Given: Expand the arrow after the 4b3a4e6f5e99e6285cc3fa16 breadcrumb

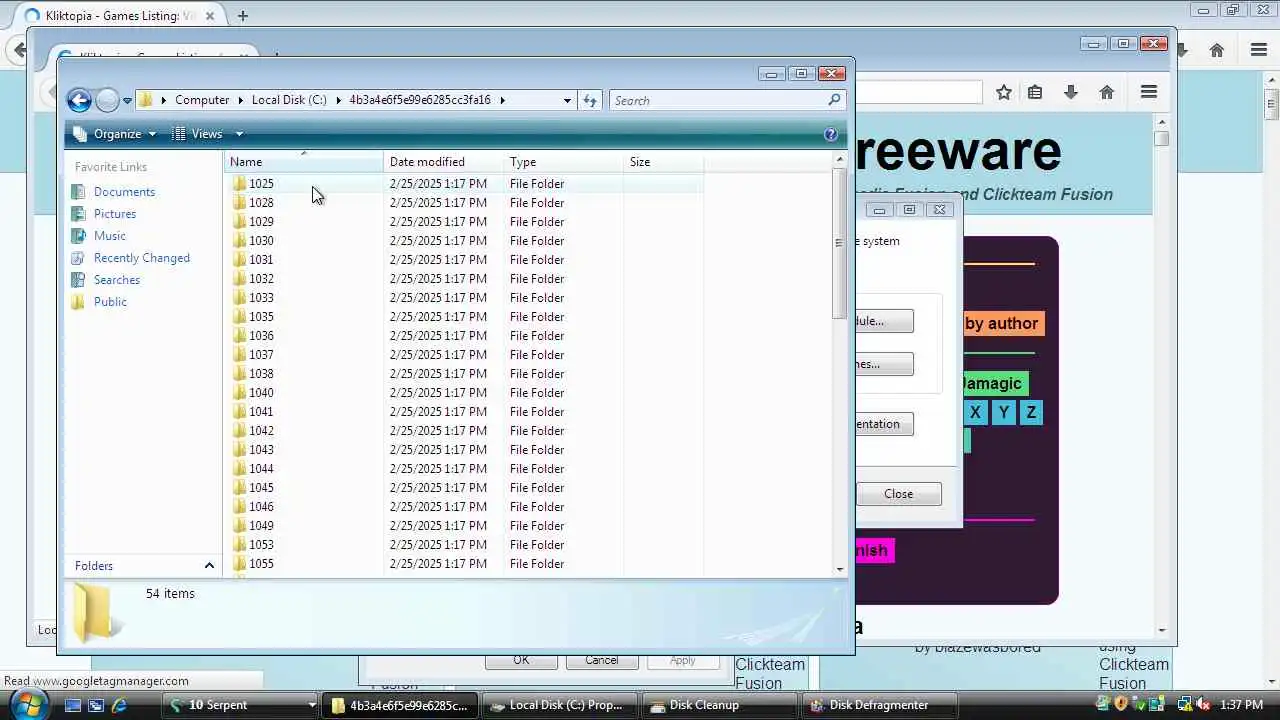Looking at the screenshot, I should click(x=502, y=100).
